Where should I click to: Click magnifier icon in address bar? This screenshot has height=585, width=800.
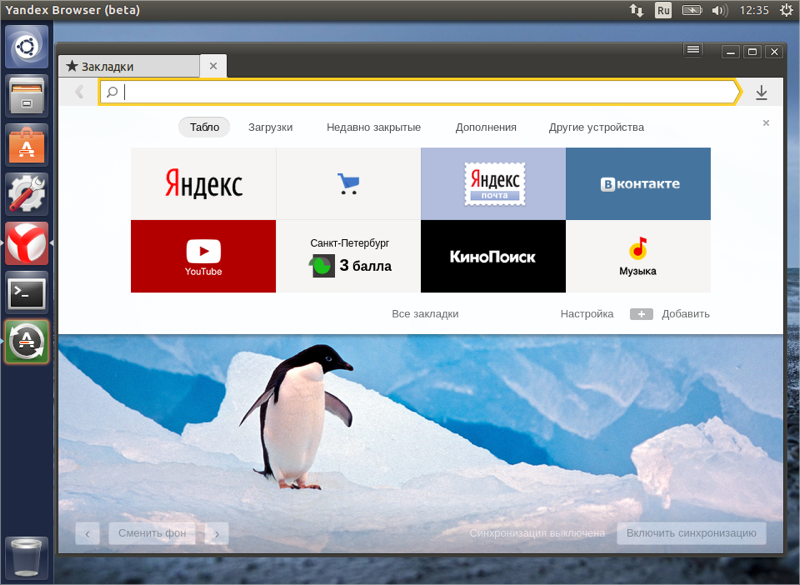(112, 92)
